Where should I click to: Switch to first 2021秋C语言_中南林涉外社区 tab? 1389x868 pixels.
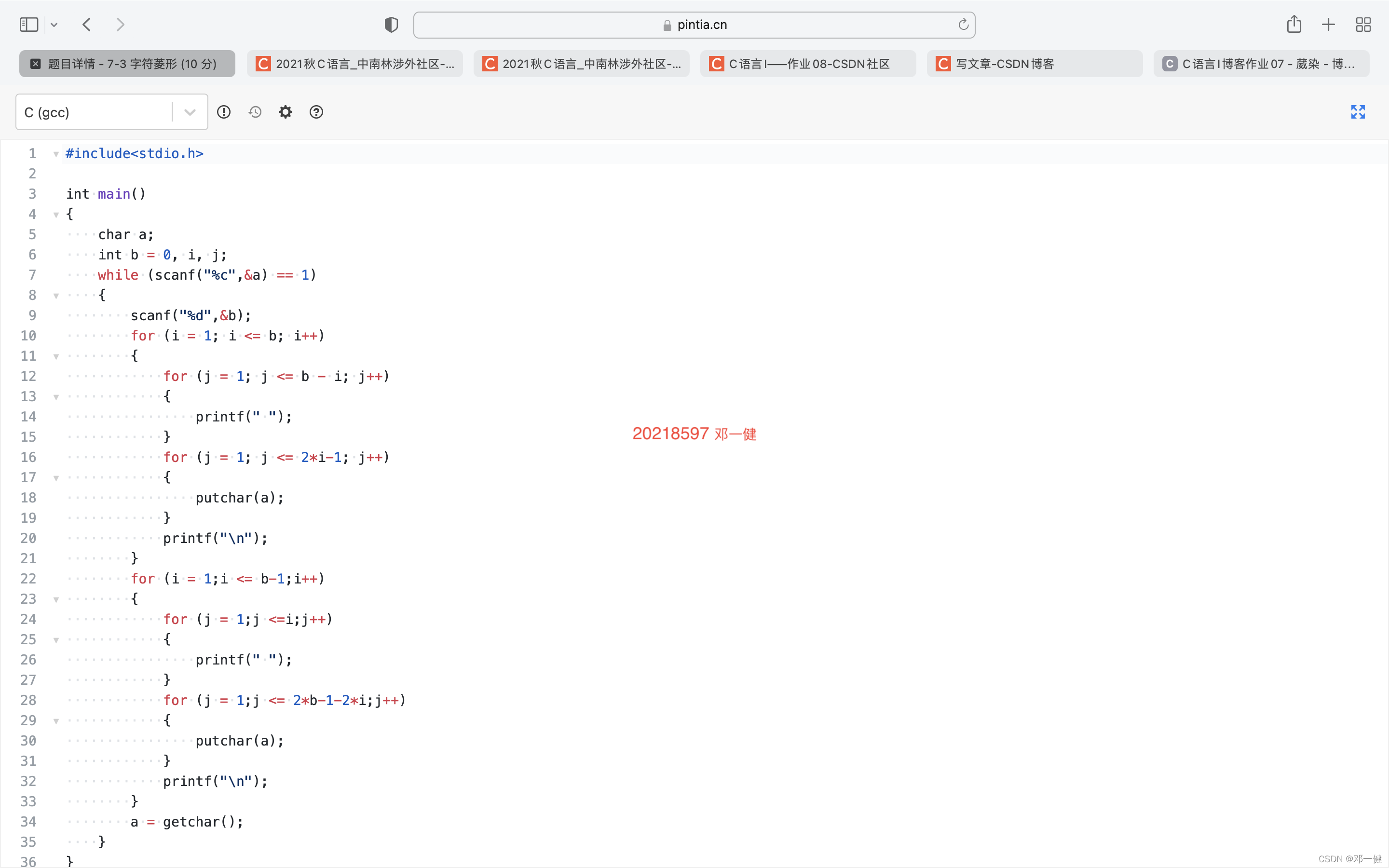coord(354,64)
